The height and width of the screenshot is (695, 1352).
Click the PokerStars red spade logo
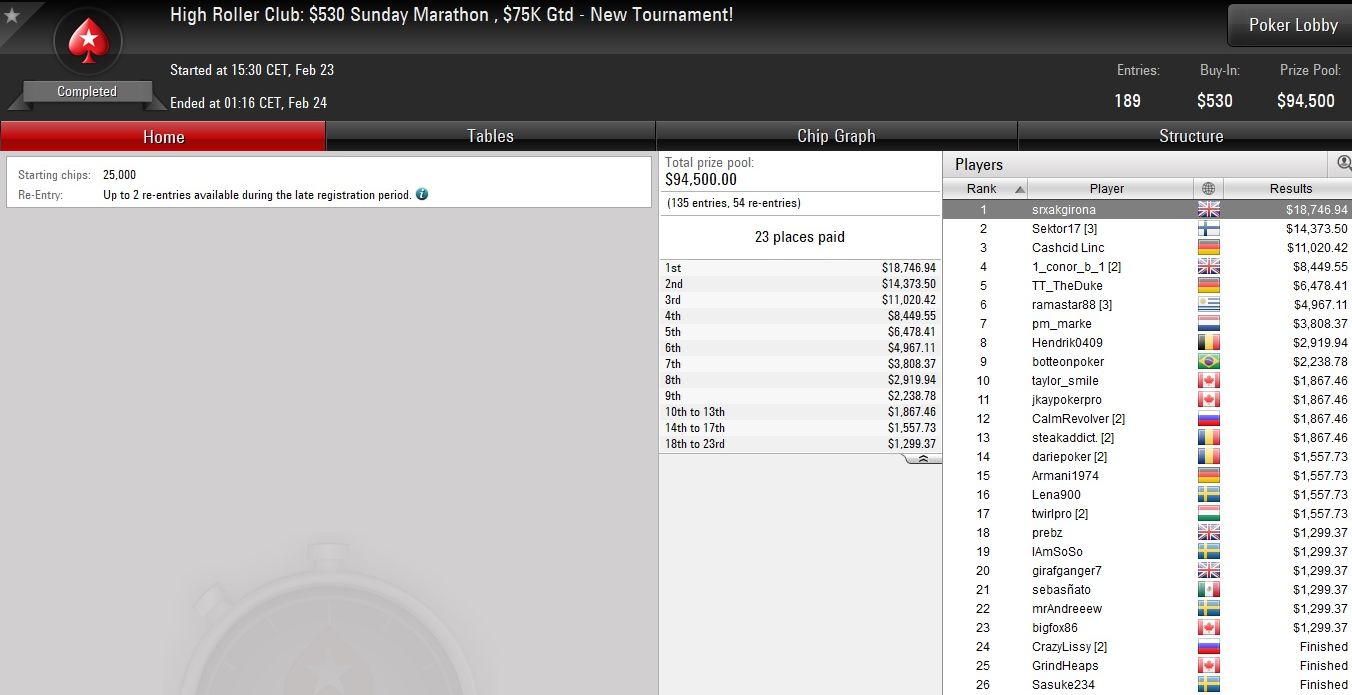(87, 42)
